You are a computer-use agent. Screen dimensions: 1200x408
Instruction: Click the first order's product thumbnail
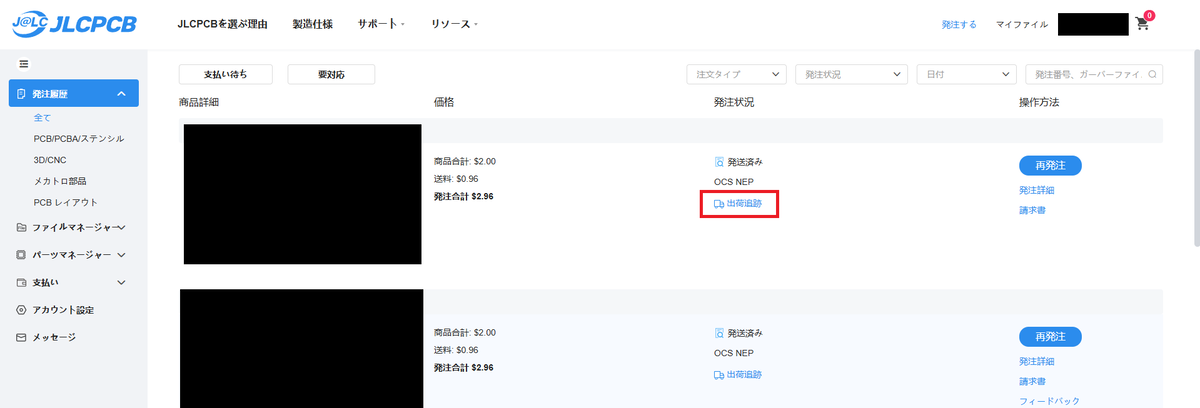(303, 194)
